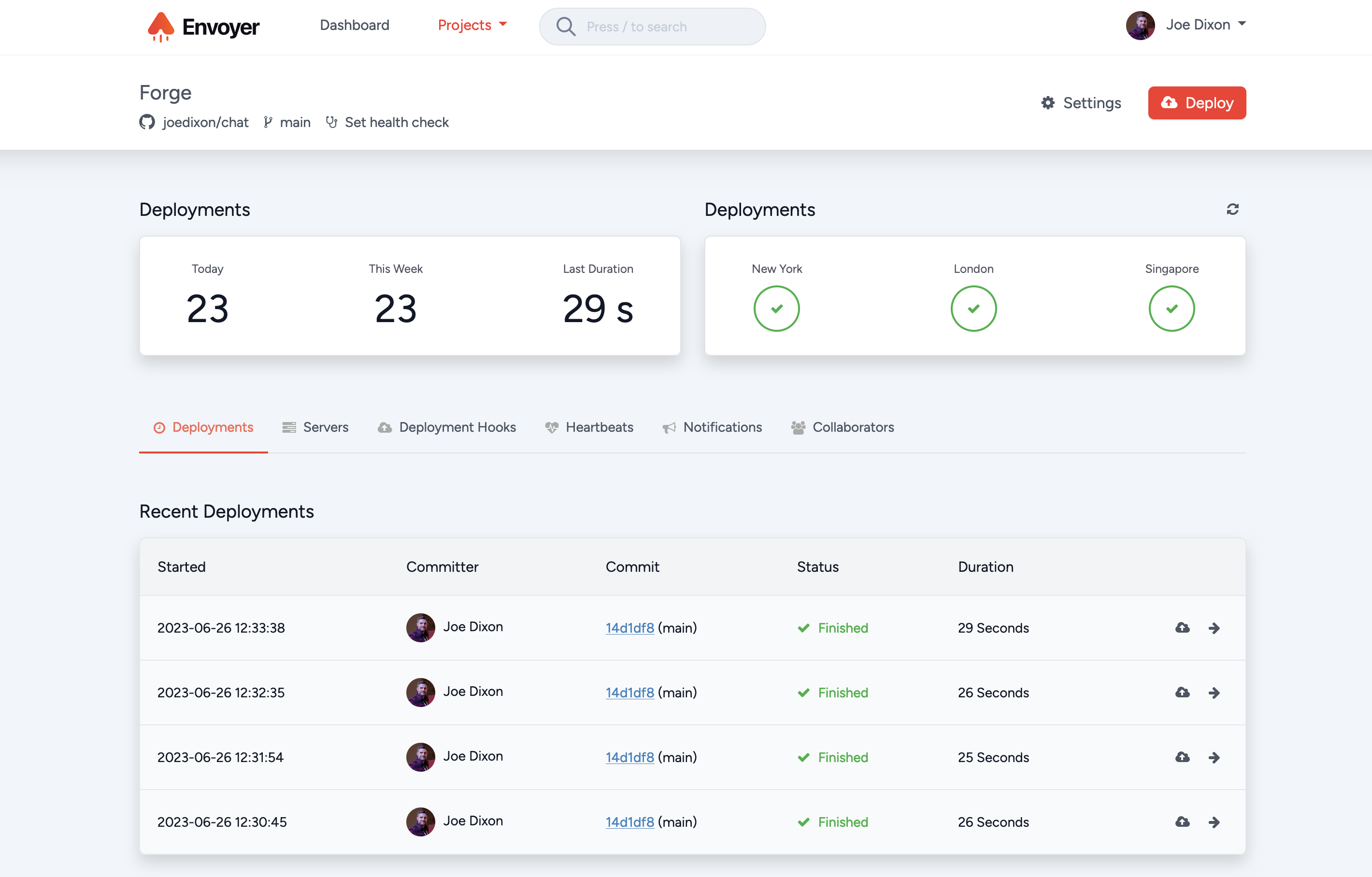Viewport: 1372px width, 877px height.
Task: Click the Set health check link
Action: click(396, 123)
